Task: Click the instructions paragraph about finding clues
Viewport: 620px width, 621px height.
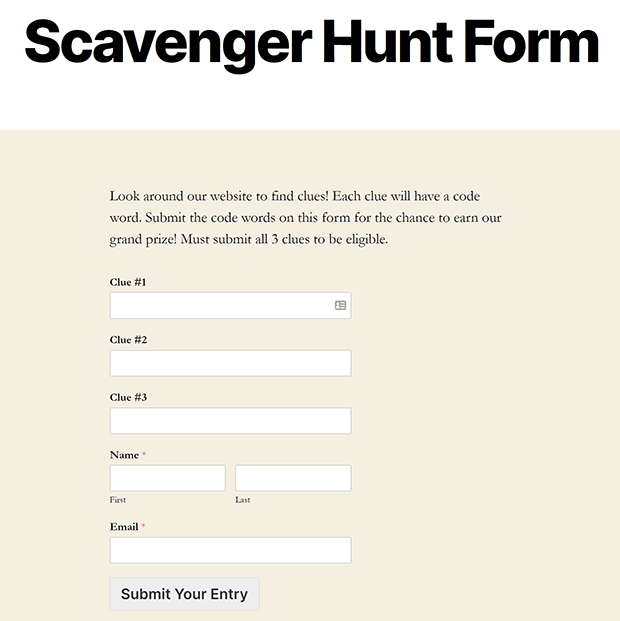Action: pos(305,218)
